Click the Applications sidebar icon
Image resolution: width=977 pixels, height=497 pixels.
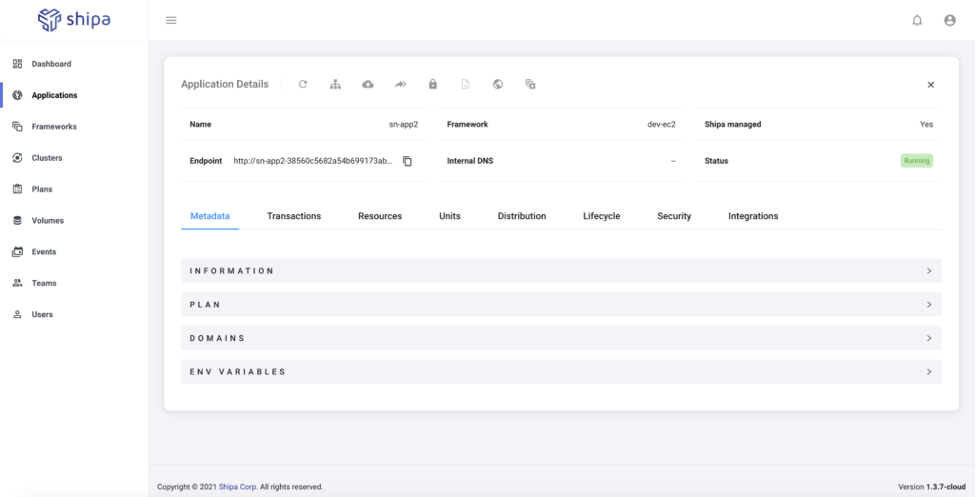[x=17, y=95]
